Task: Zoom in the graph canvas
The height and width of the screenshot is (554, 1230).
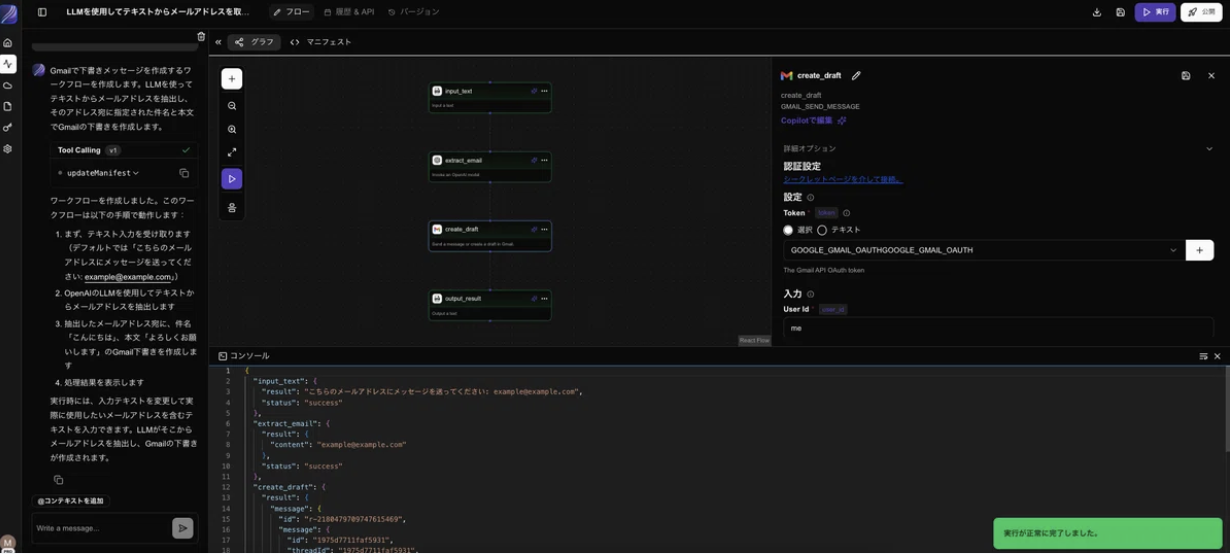Action: coord(232,129)
